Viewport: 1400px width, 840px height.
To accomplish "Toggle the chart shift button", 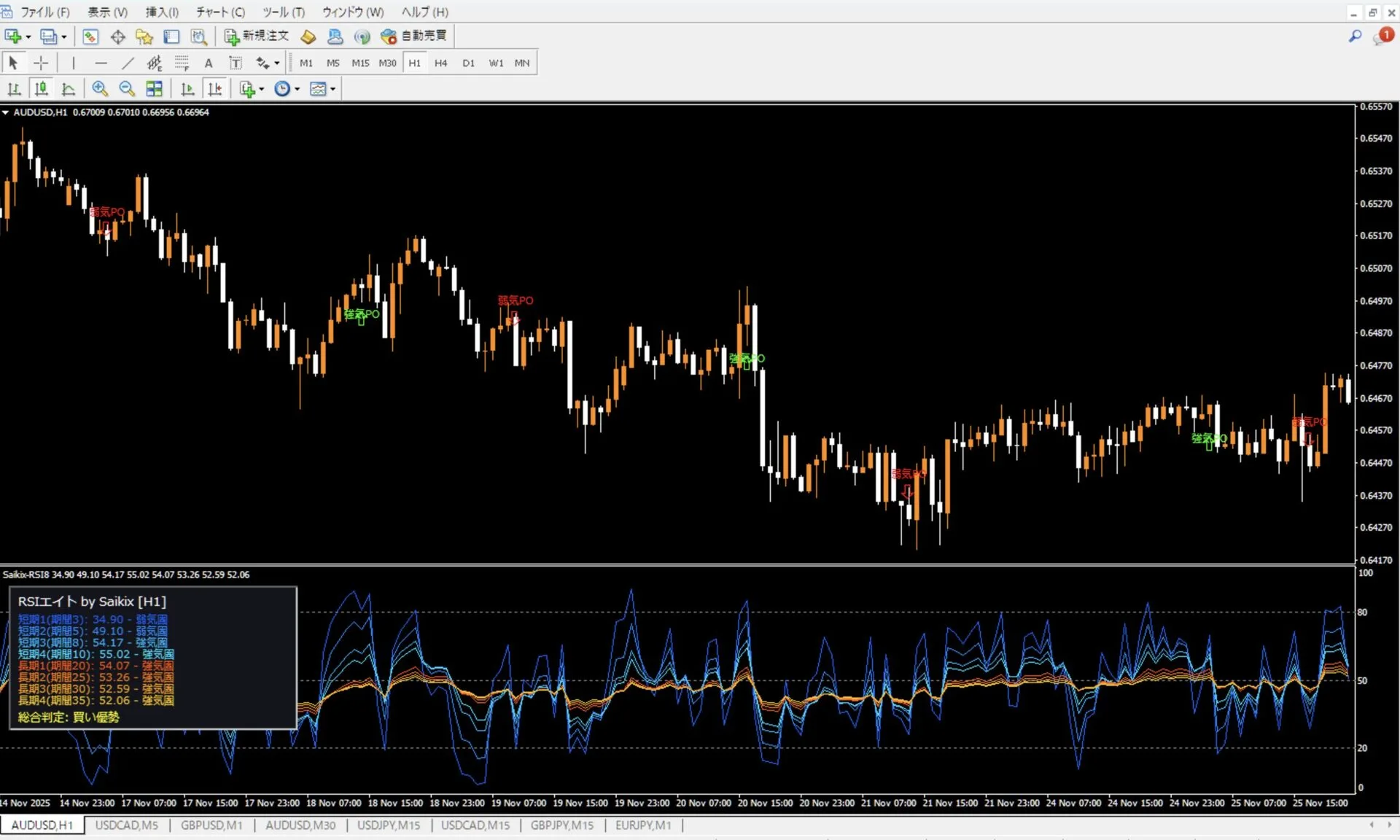I will (x=215, y=89).
